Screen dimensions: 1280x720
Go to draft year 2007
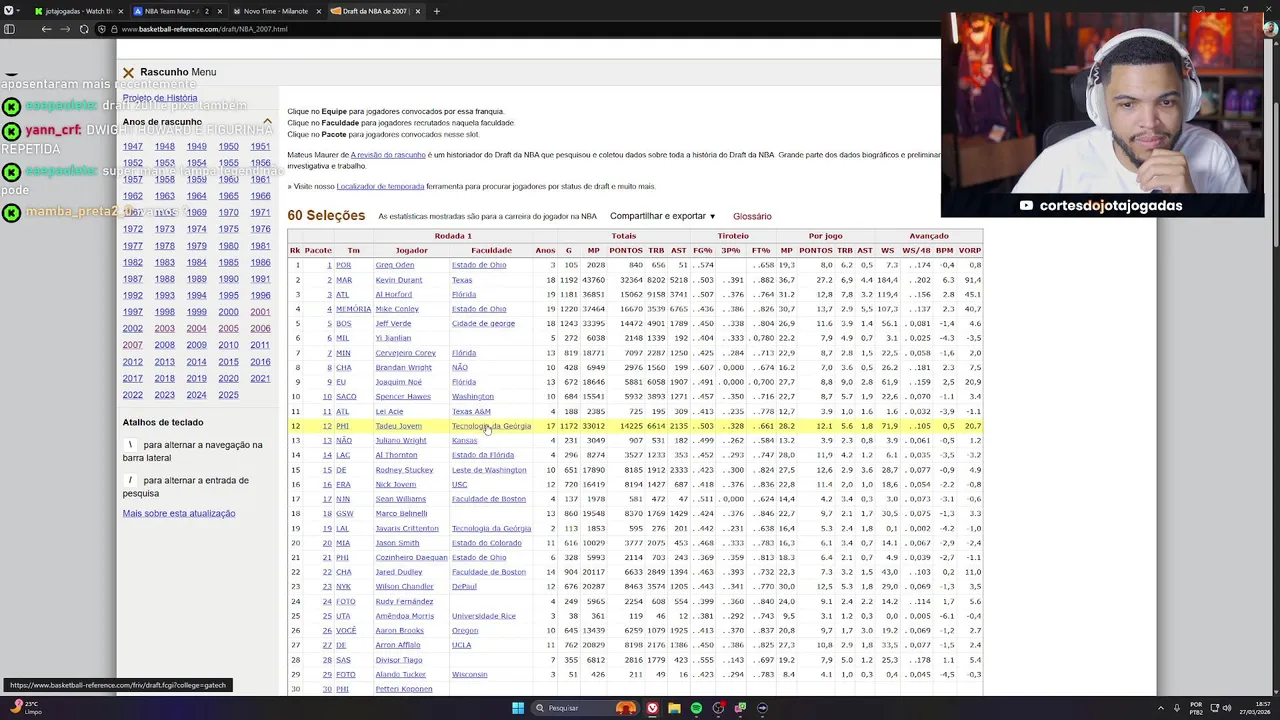pyautogui.click(x=132, y=345)
